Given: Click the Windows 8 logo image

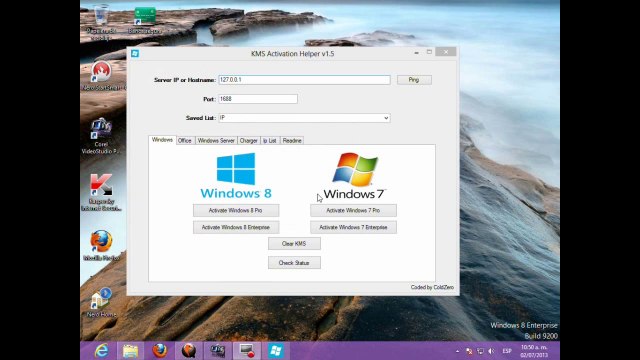Looking at the screenshot, I should (x=236, y=176).
